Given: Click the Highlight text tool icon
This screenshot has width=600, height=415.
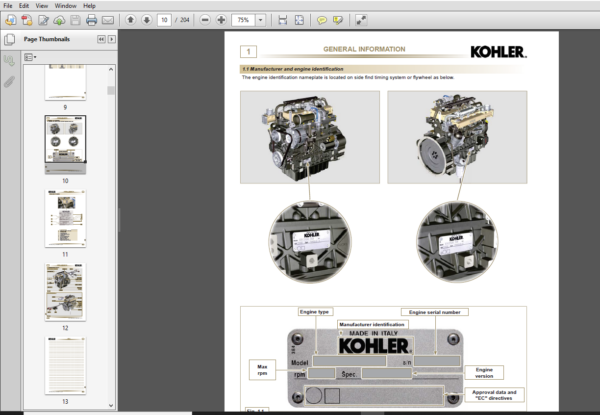Looking at the screenshot, I should [338, 20].
